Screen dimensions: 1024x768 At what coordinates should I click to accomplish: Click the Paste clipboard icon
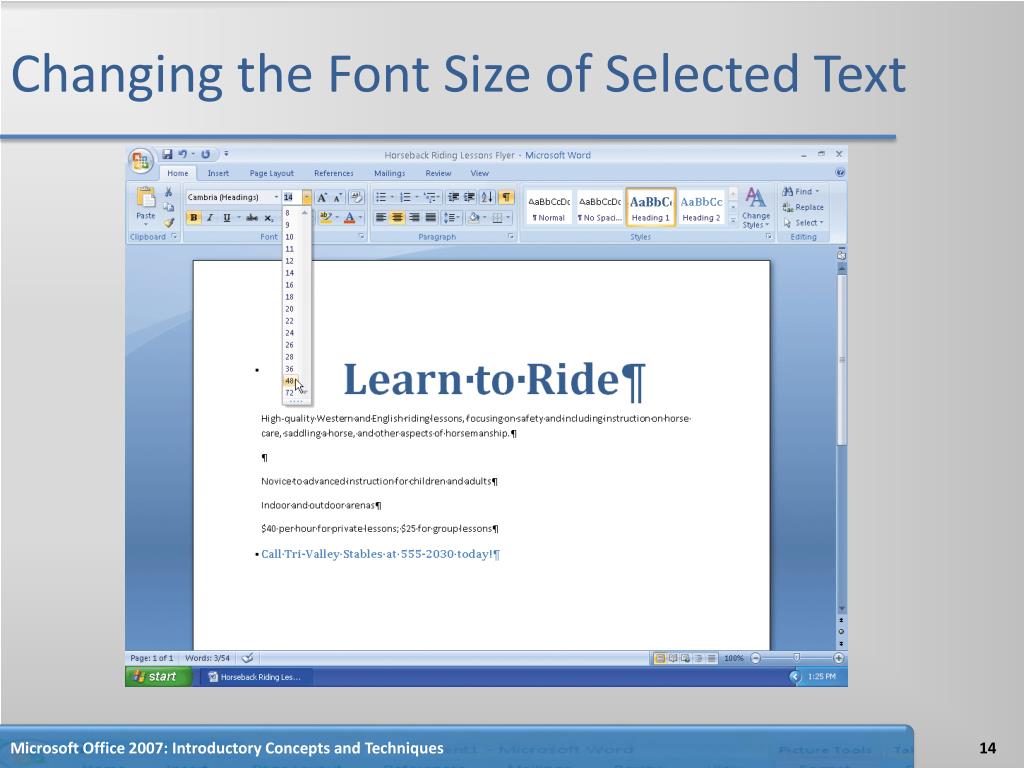pyautogui.click(x=146, y=197)
